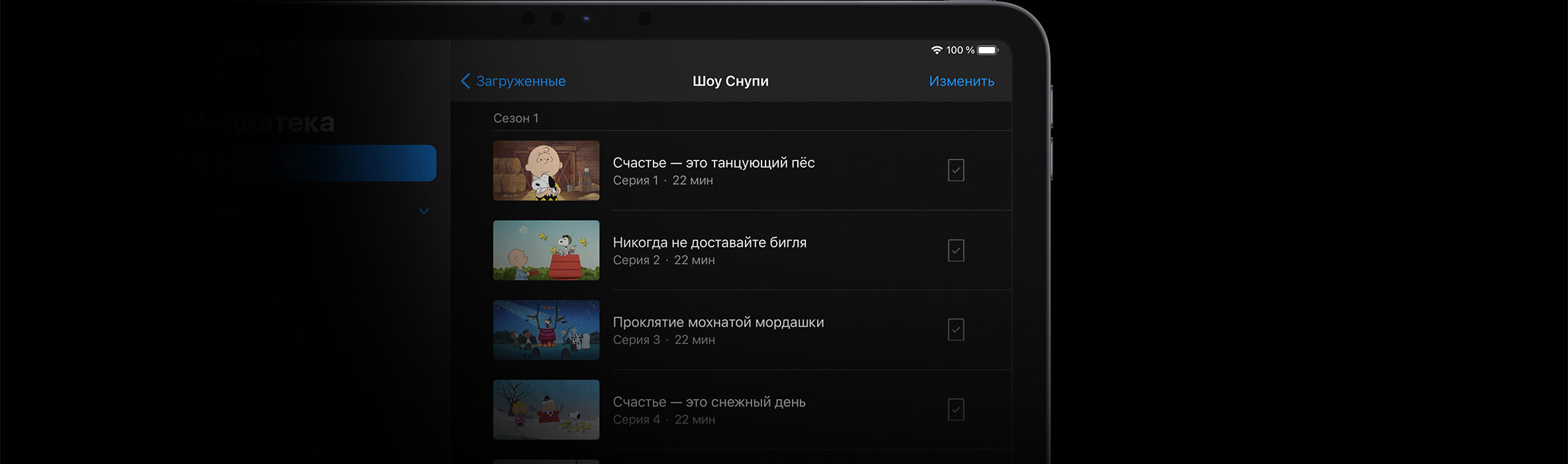Open thumbnail of episode Серия 4
This screenshot has width=1568, height=464.
[546, 410]
